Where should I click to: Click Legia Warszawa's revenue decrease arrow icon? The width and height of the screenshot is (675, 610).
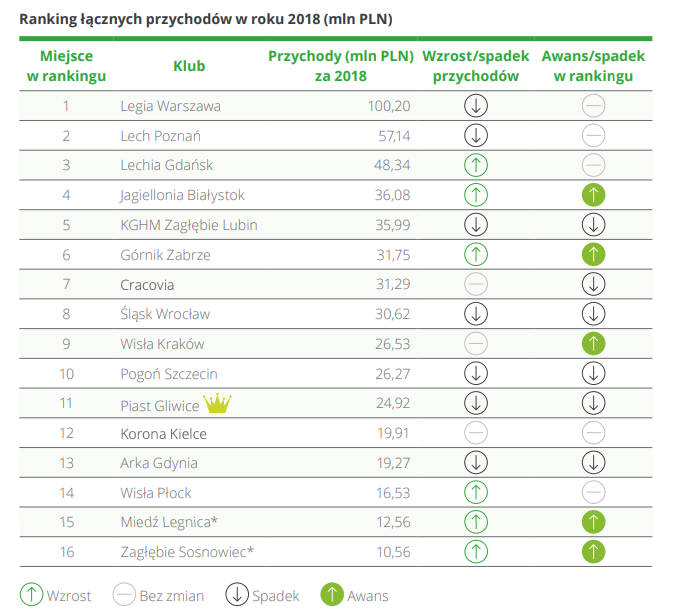pos(476,105)
